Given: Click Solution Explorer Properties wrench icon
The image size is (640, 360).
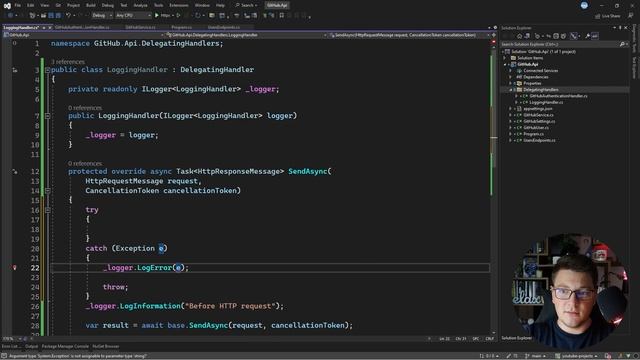Looking at the screenshot, I should 587,36.
